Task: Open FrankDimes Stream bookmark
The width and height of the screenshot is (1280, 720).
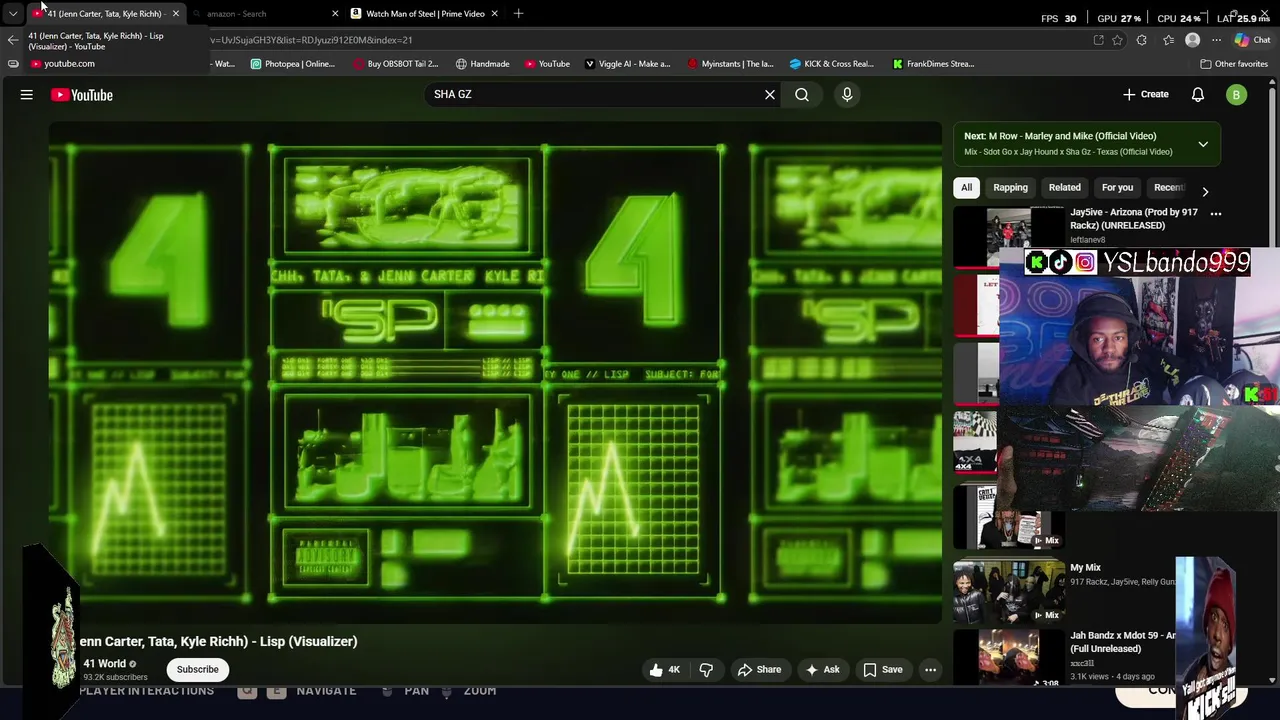Action: (933, 64)
